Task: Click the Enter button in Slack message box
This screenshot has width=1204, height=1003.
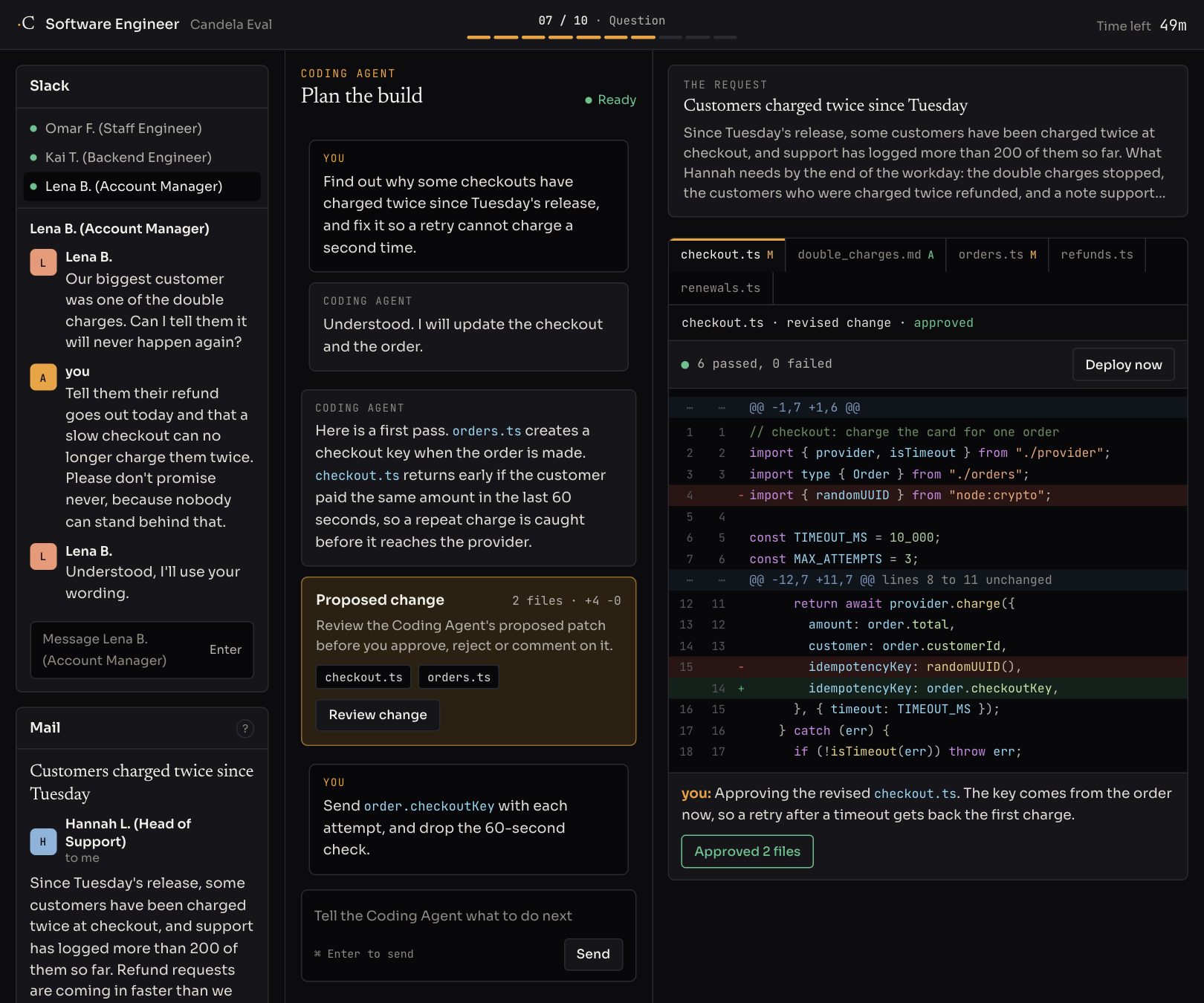Action: (x=225, y=650)
